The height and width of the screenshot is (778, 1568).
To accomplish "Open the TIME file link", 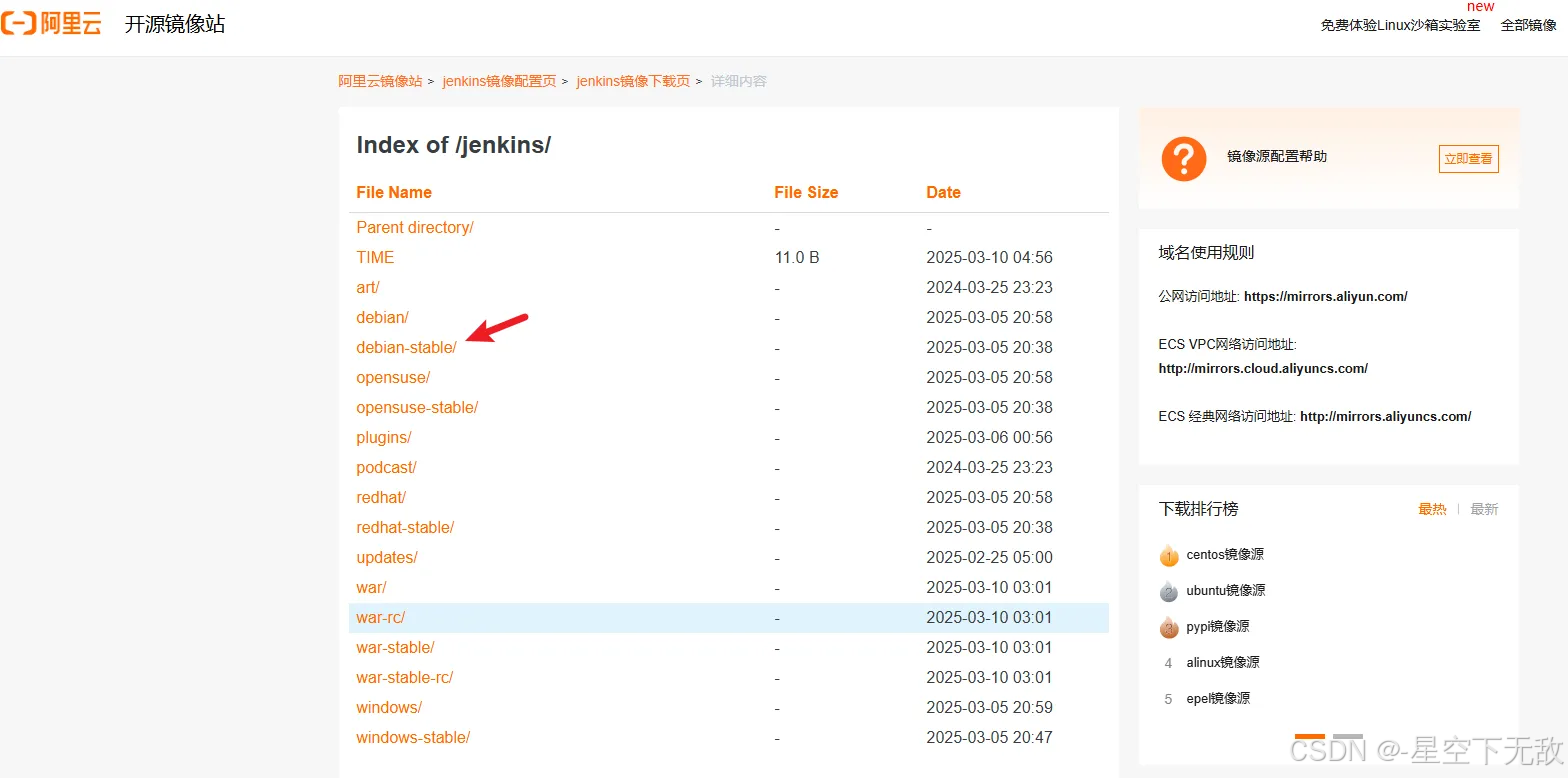I will point(375,257).
